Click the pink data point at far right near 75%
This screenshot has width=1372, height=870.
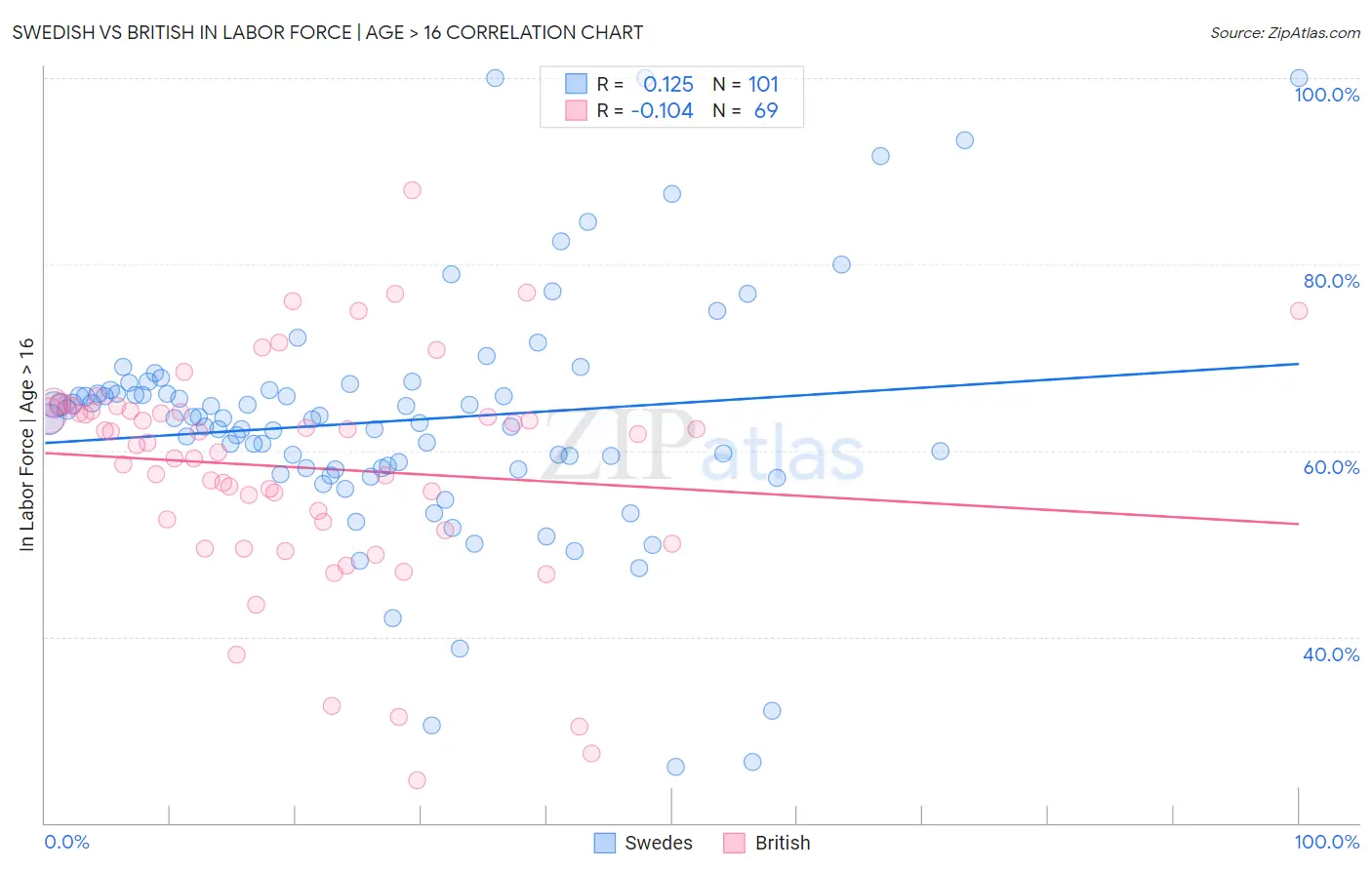[x=1299, y=311]
